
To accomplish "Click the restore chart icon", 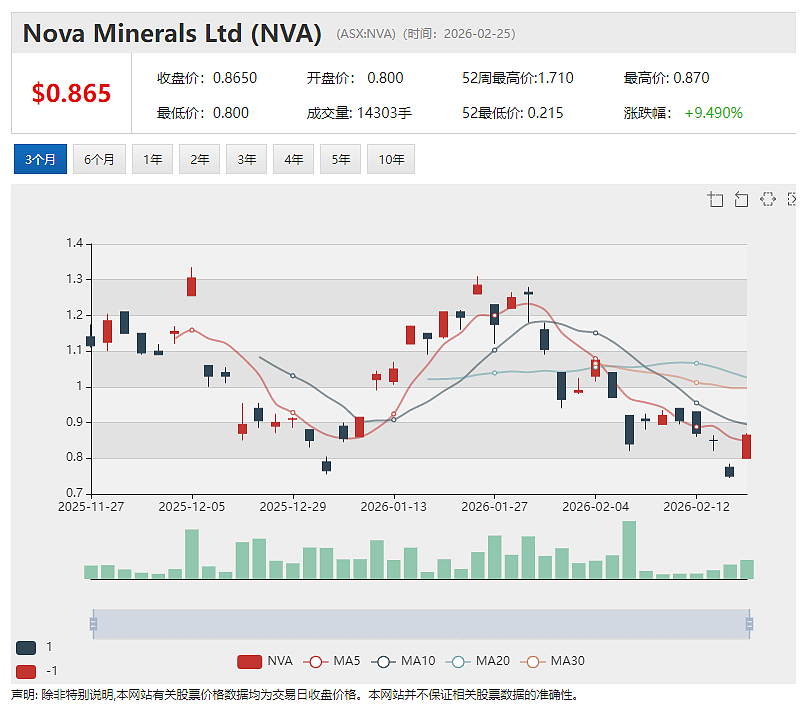I will click(x=768, y=199).
